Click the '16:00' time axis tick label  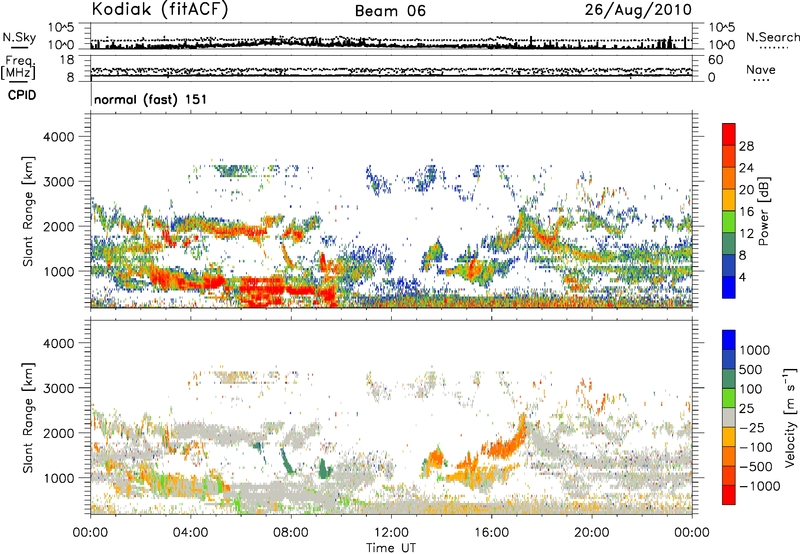point(491,533)
